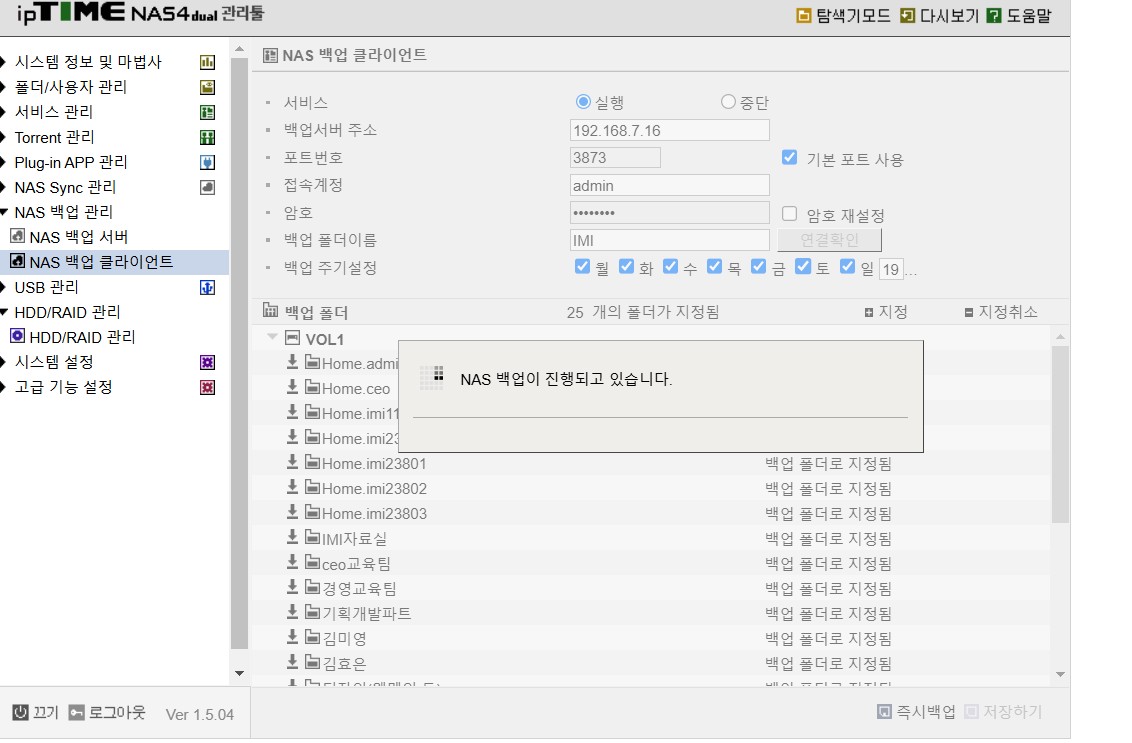Uncheck the 월 backup day checkbox

point(583,266)
